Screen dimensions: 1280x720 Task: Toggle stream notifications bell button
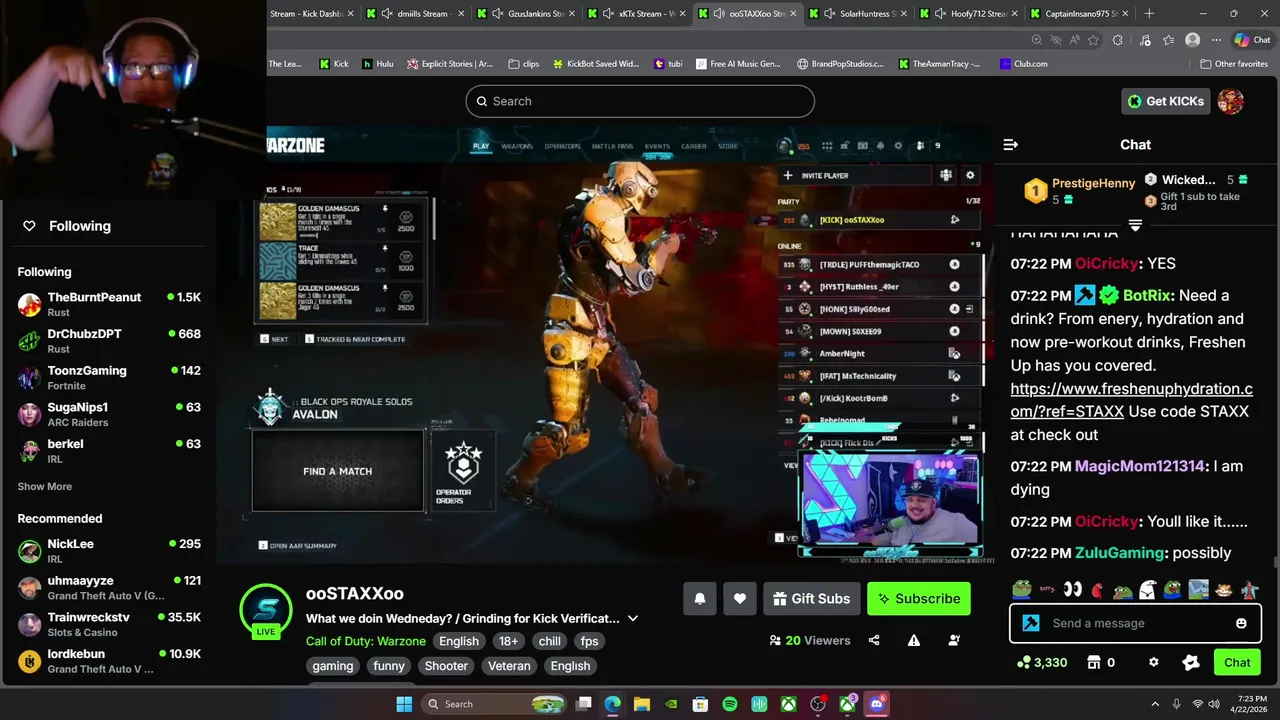click(x=700, y=598)
